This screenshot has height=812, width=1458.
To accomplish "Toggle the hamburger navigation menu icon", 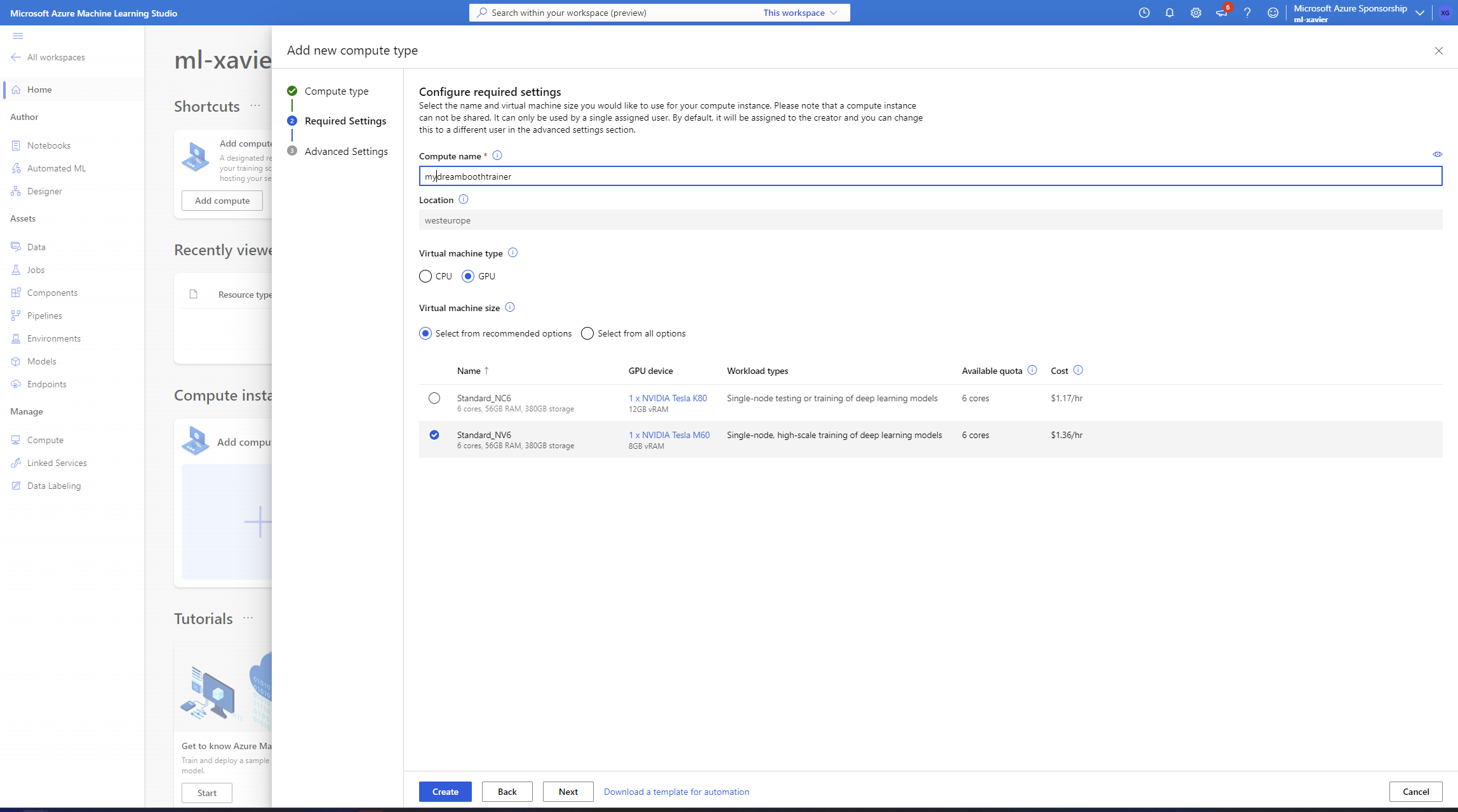I will 18,36.
